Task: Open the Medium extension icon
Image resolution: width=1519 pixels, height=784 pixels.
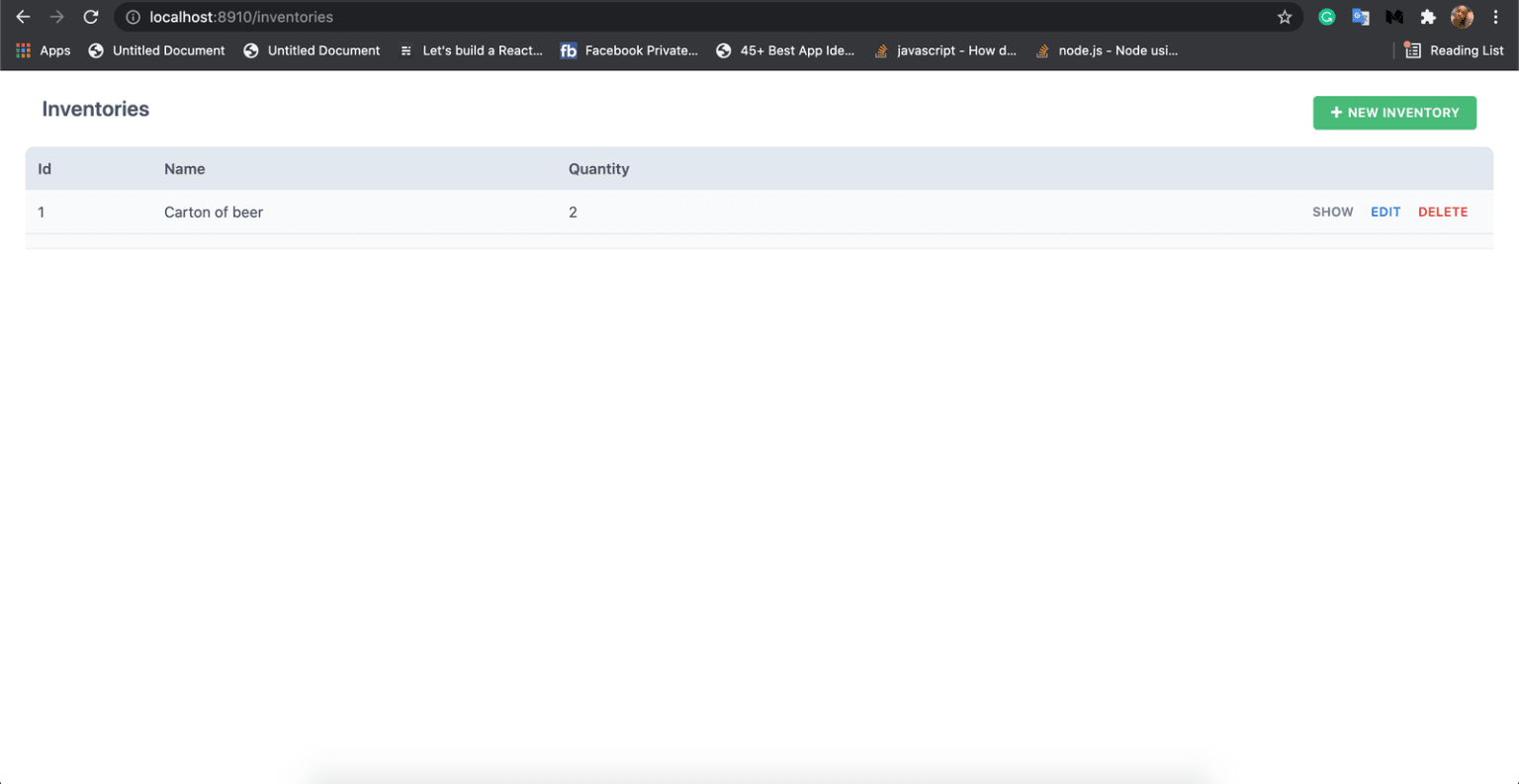Action: 1394,17
